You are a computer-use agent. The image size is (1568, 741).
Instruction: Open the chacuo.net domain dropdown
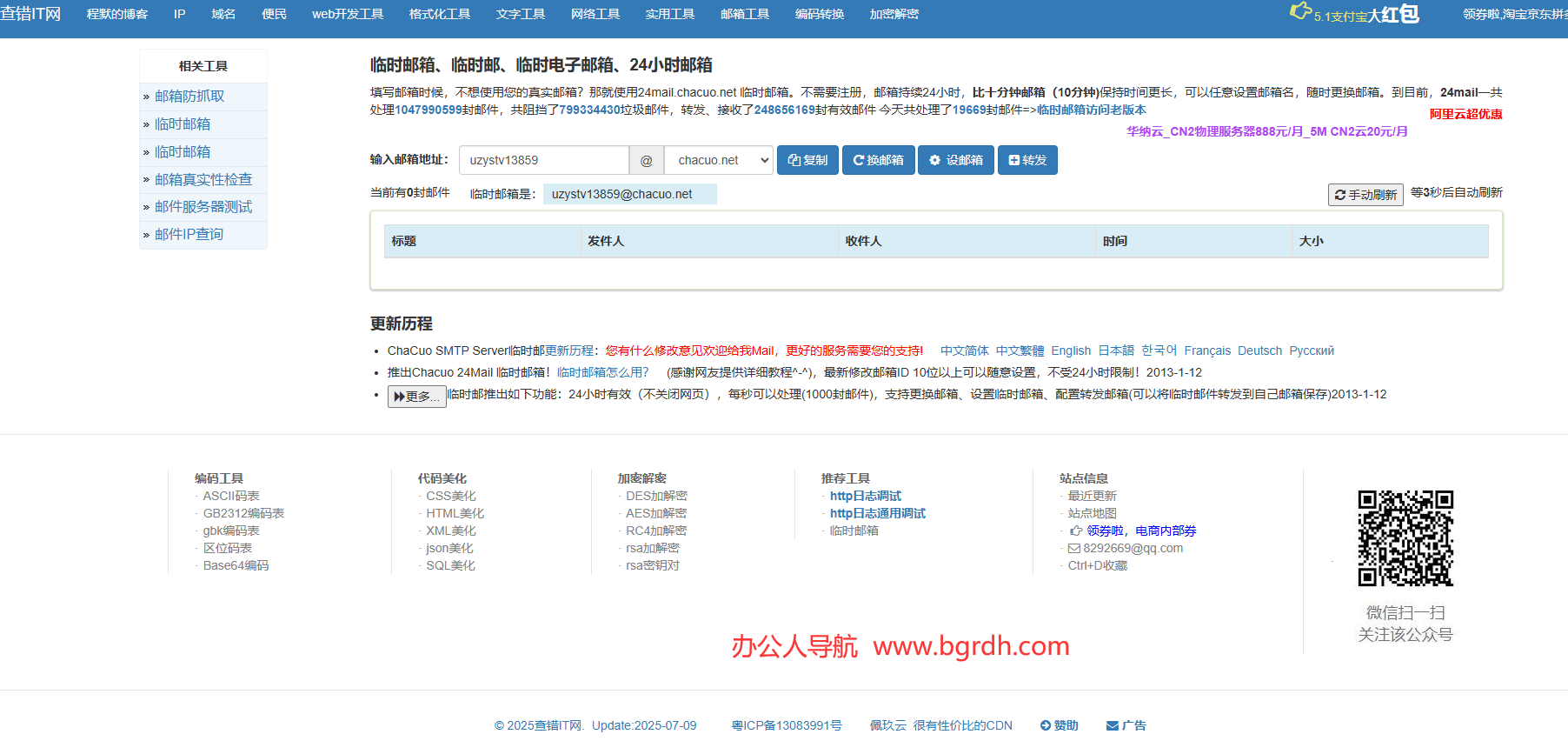(x=718, y=160)
